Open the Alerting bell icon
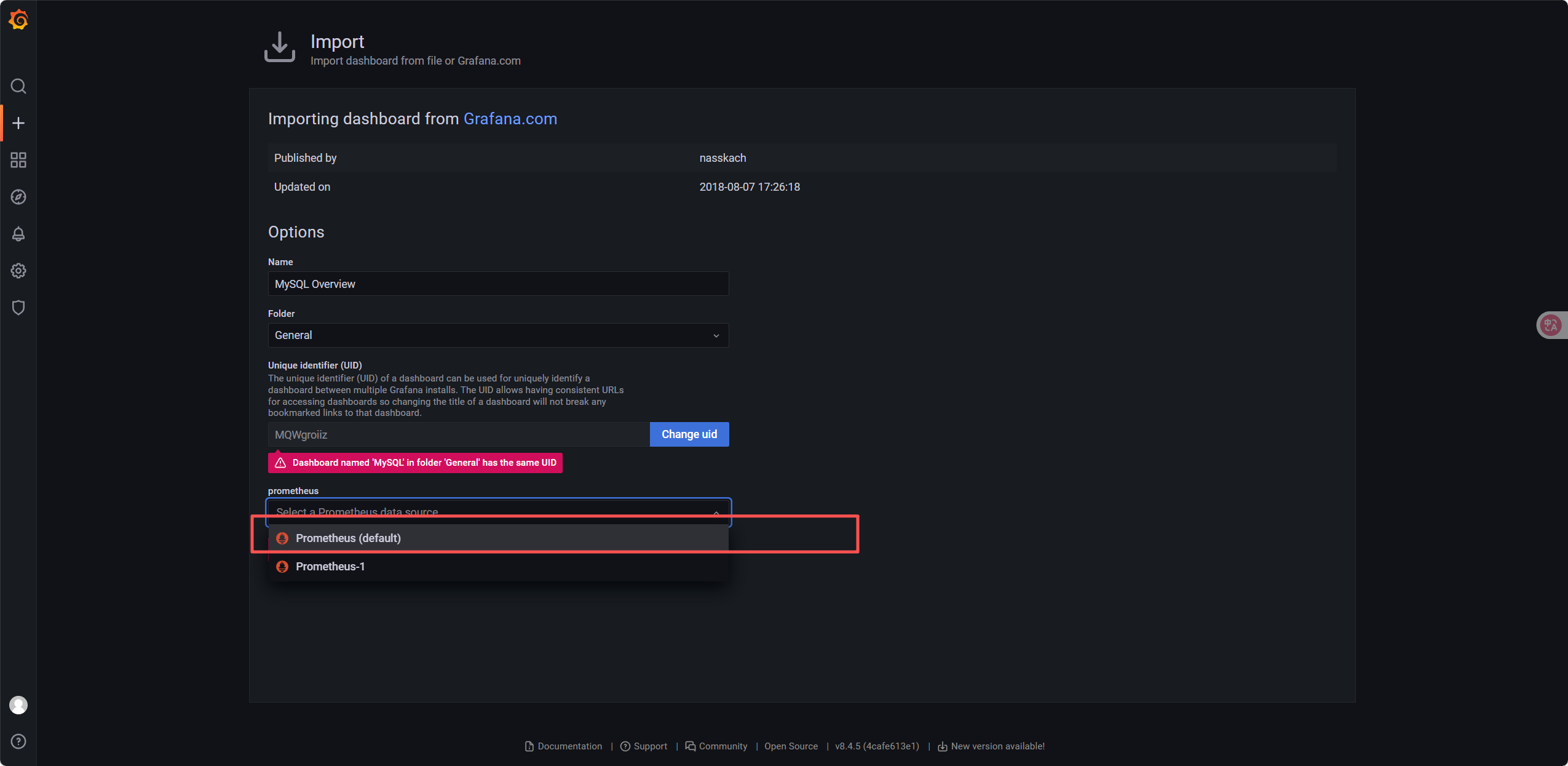Image resolution: width=1568 pixels, height=766 pixels. pyautogui.click(x=18, y=234)
